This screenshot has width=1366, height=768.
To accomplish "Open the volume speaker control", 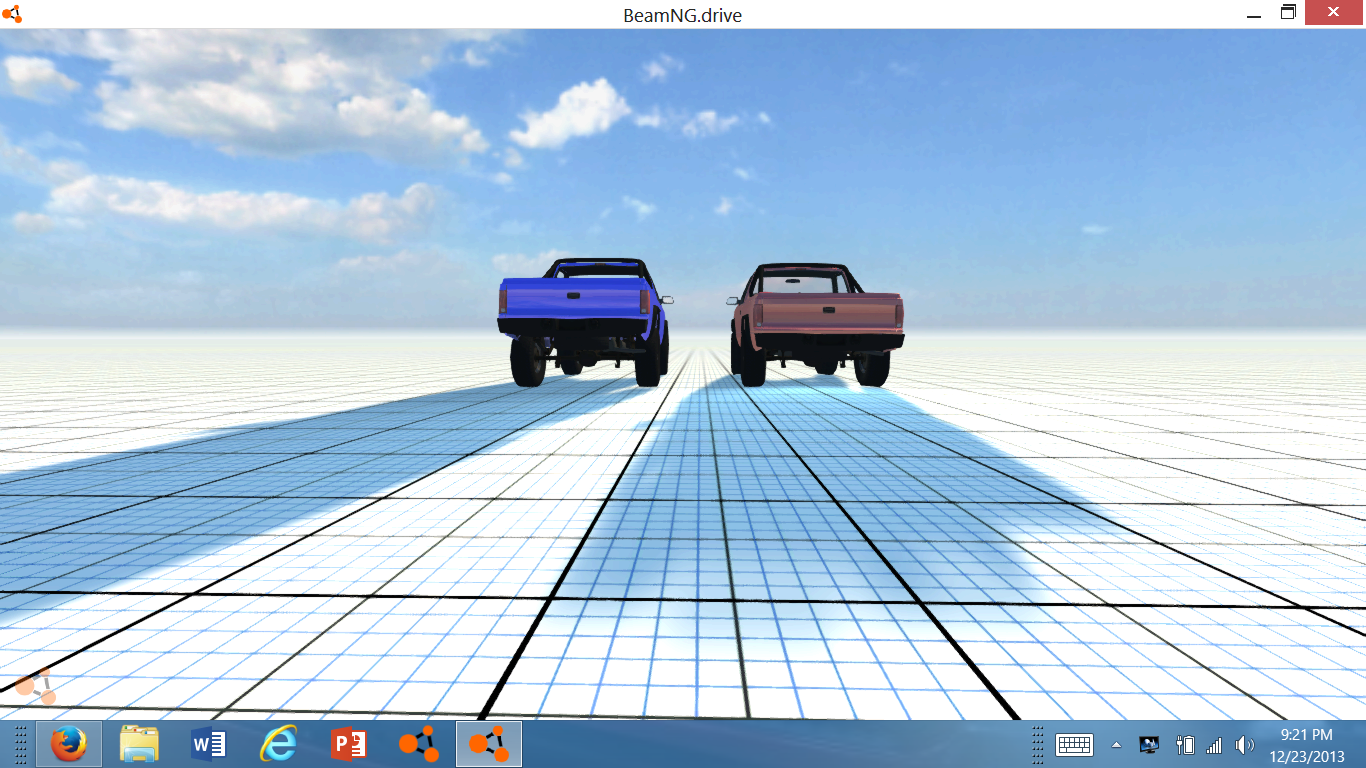I will coord(1244,745).
